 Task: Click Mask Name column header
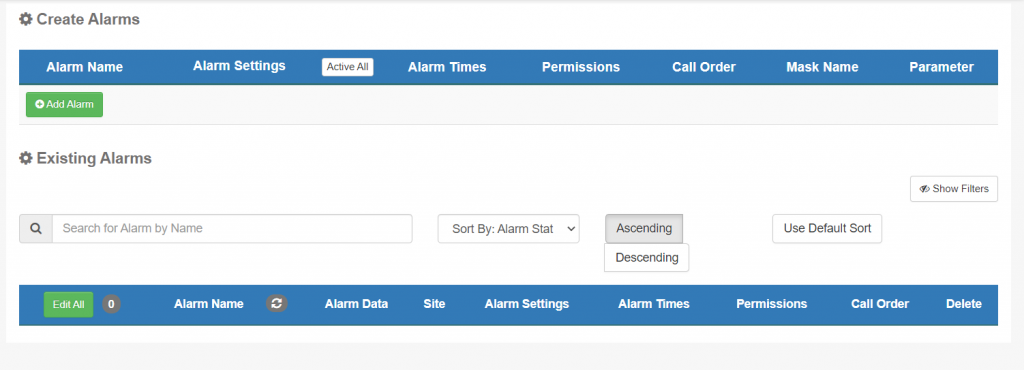[822, 67]
